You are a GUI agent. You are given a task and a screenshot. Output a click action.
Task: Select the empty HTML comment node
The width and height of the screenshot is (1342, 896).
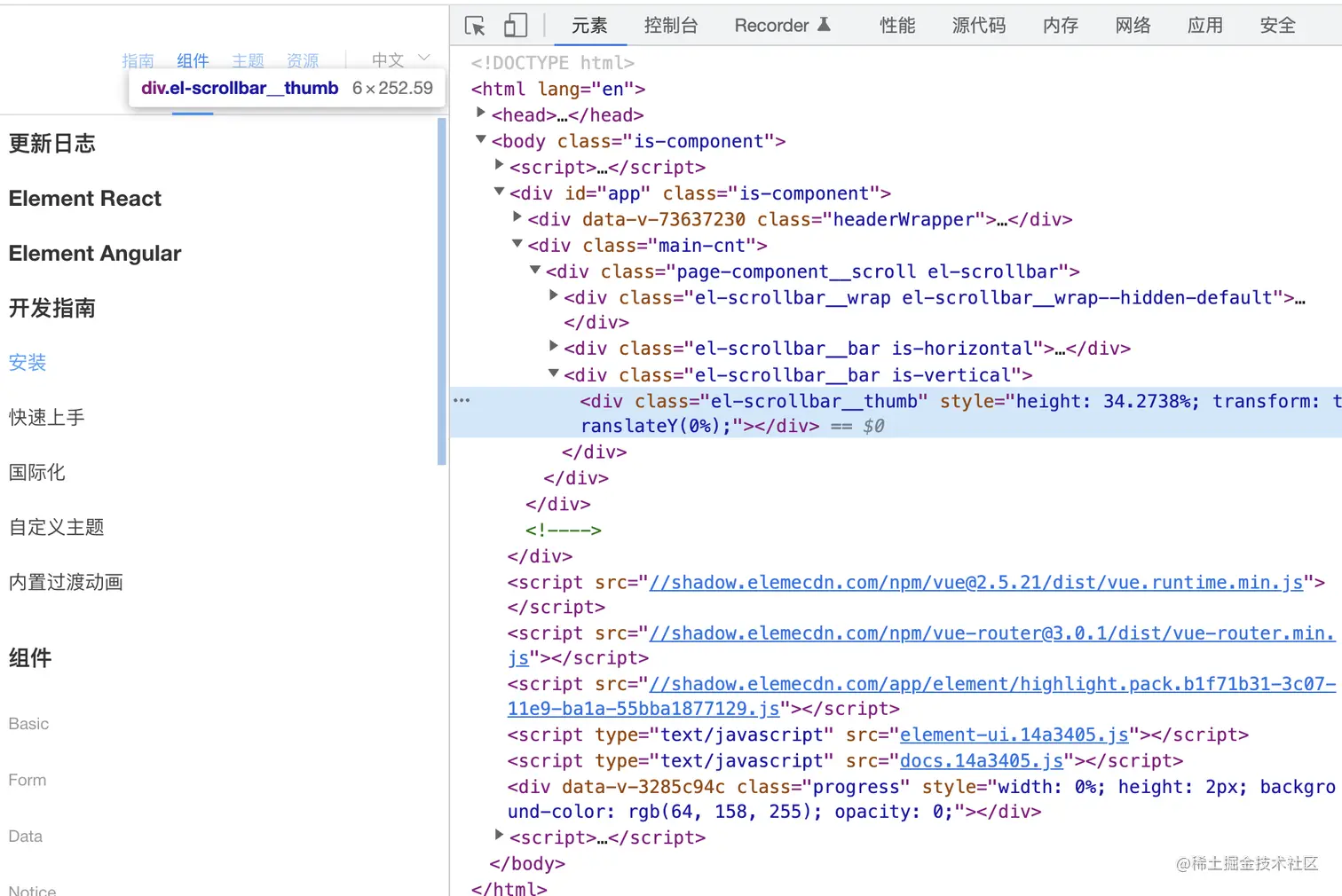[564, 531]
